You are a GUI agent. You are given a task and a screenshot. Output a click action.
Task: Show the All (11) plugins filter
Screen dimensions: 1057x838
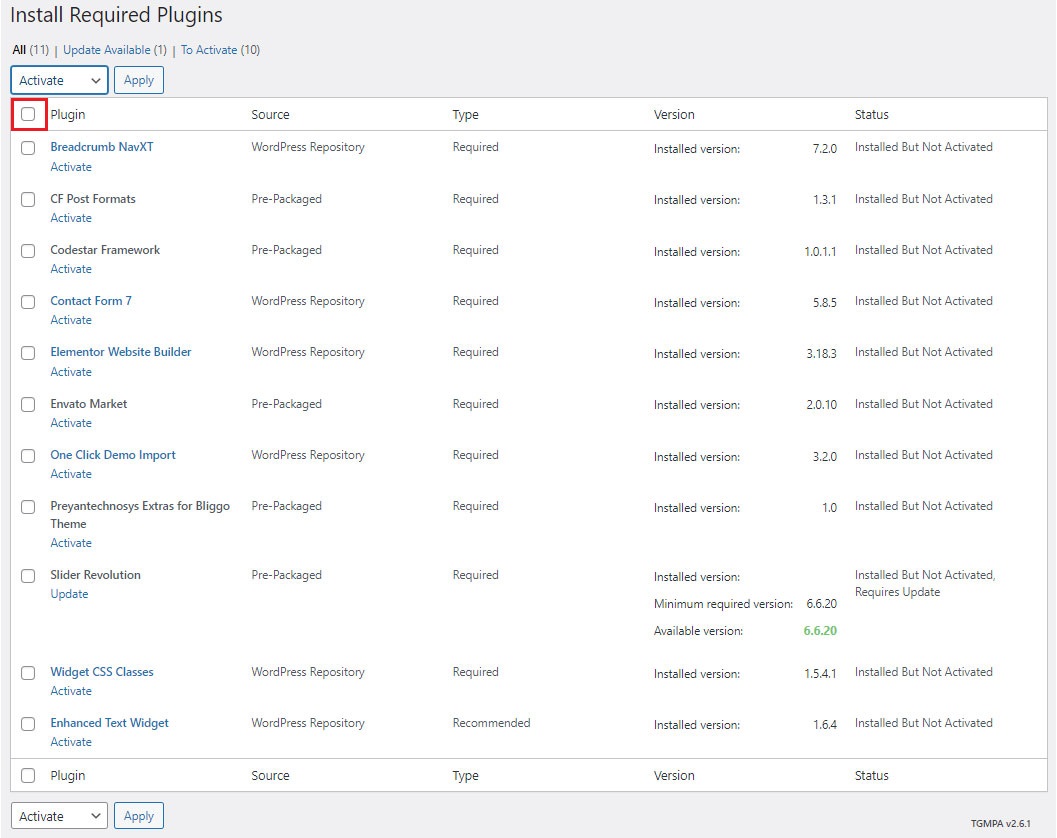31,50
